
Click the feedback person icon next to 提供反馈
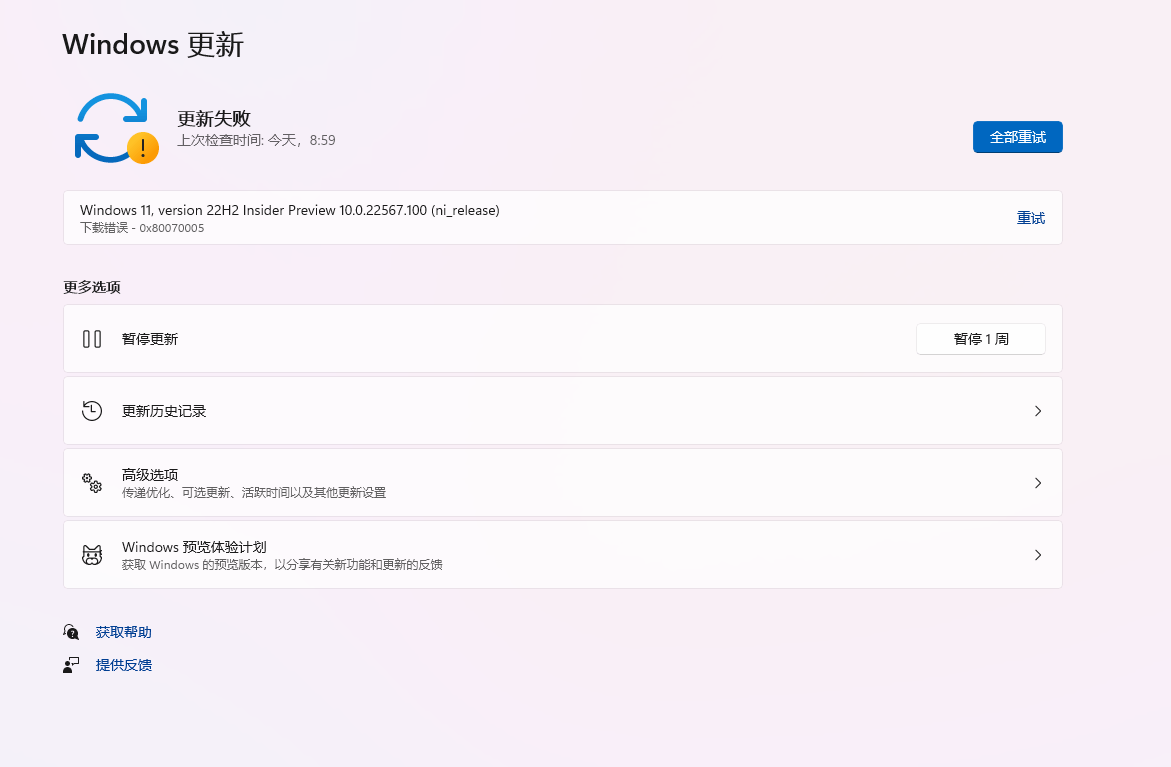tap(71, 665)
